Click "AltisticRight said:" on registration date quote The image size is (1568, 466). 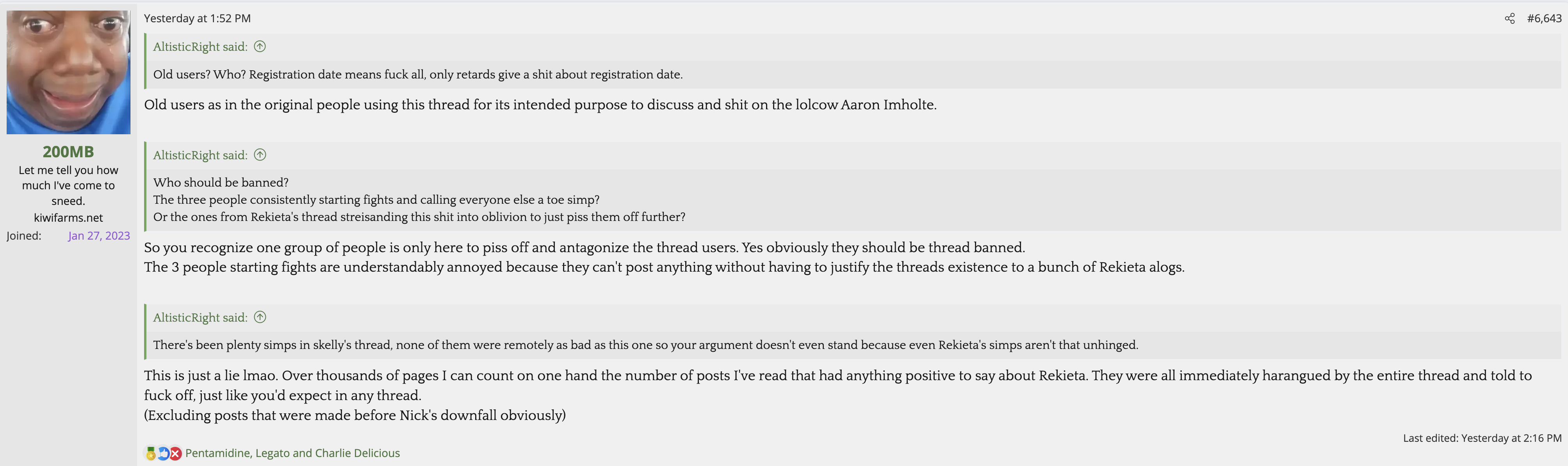pos(200,47)
